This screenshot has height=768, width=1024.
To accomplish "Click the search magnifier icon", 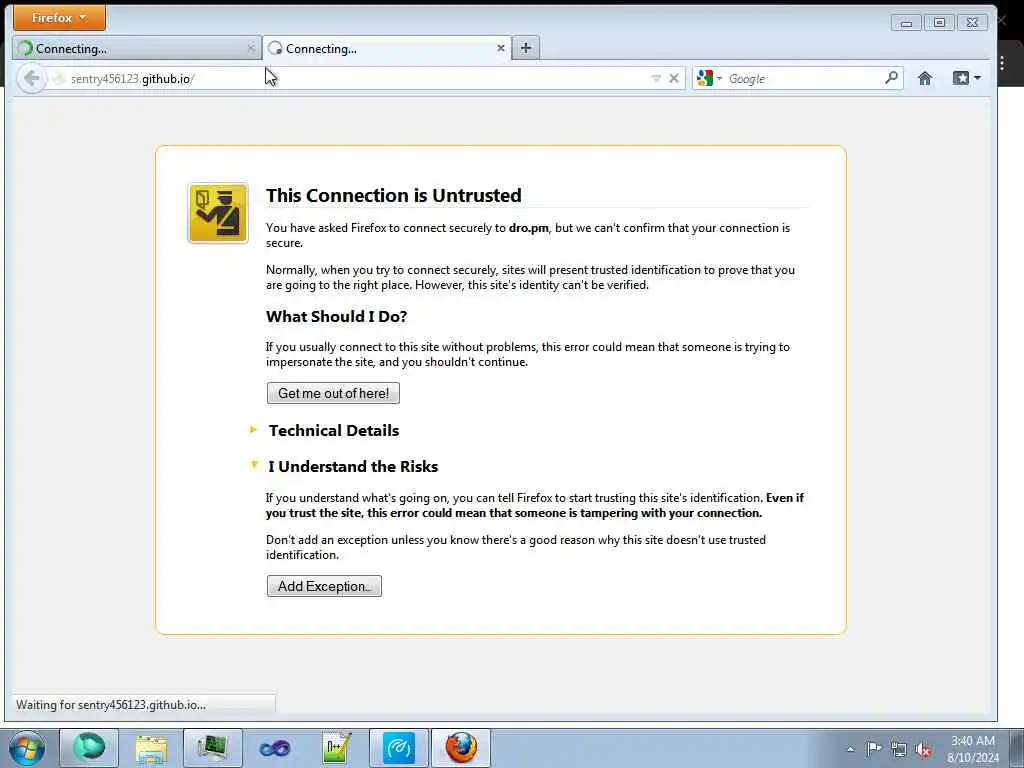I will 891,78.
